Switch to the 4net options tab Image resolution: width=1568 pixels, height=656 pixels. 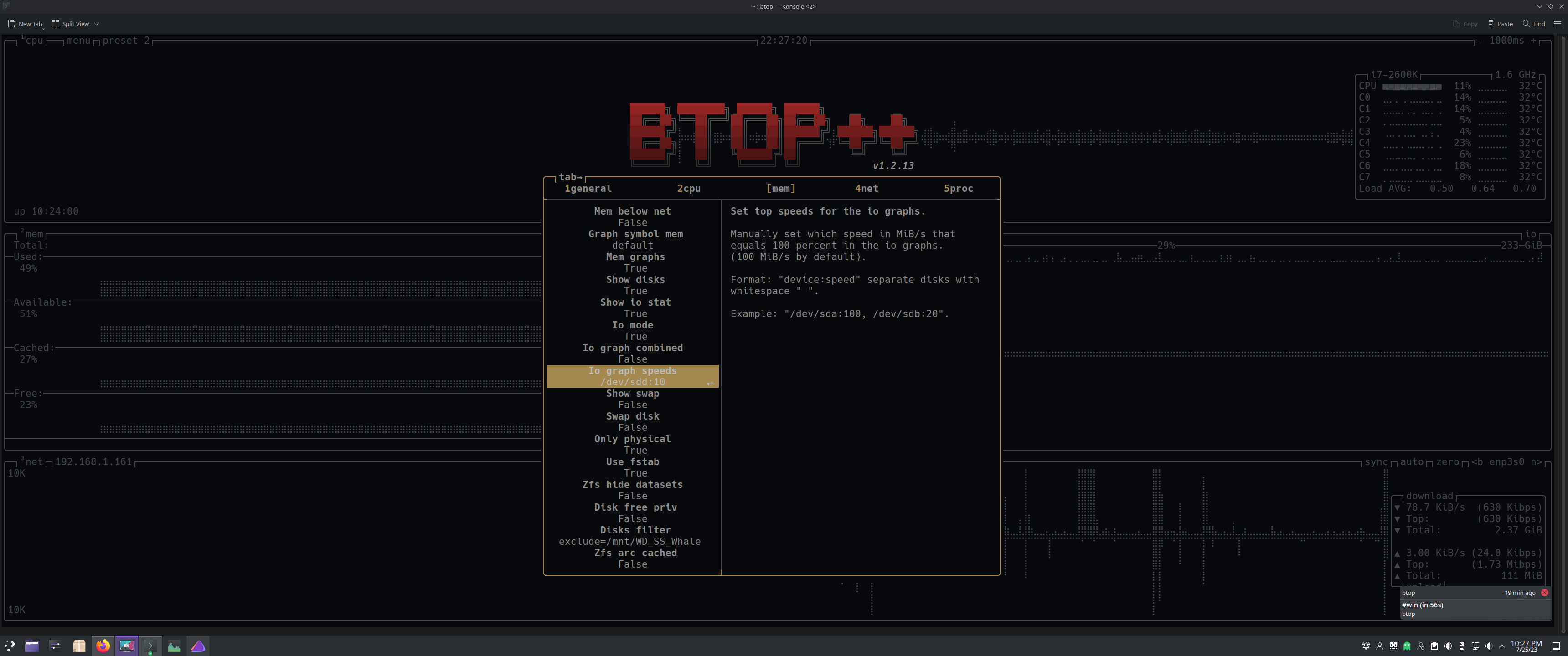[867, 188]
